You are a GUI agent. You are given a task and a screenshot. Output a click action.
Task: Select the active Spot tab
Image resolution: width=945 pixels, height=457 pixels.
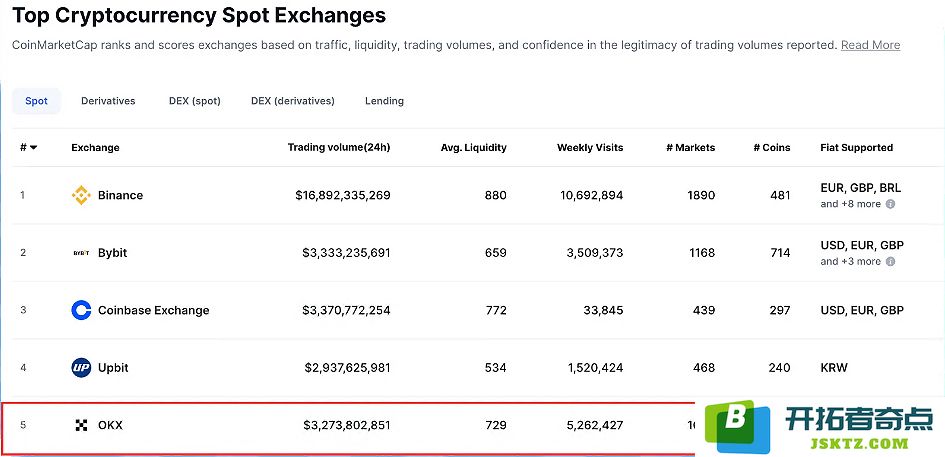[x=36, y=101]
